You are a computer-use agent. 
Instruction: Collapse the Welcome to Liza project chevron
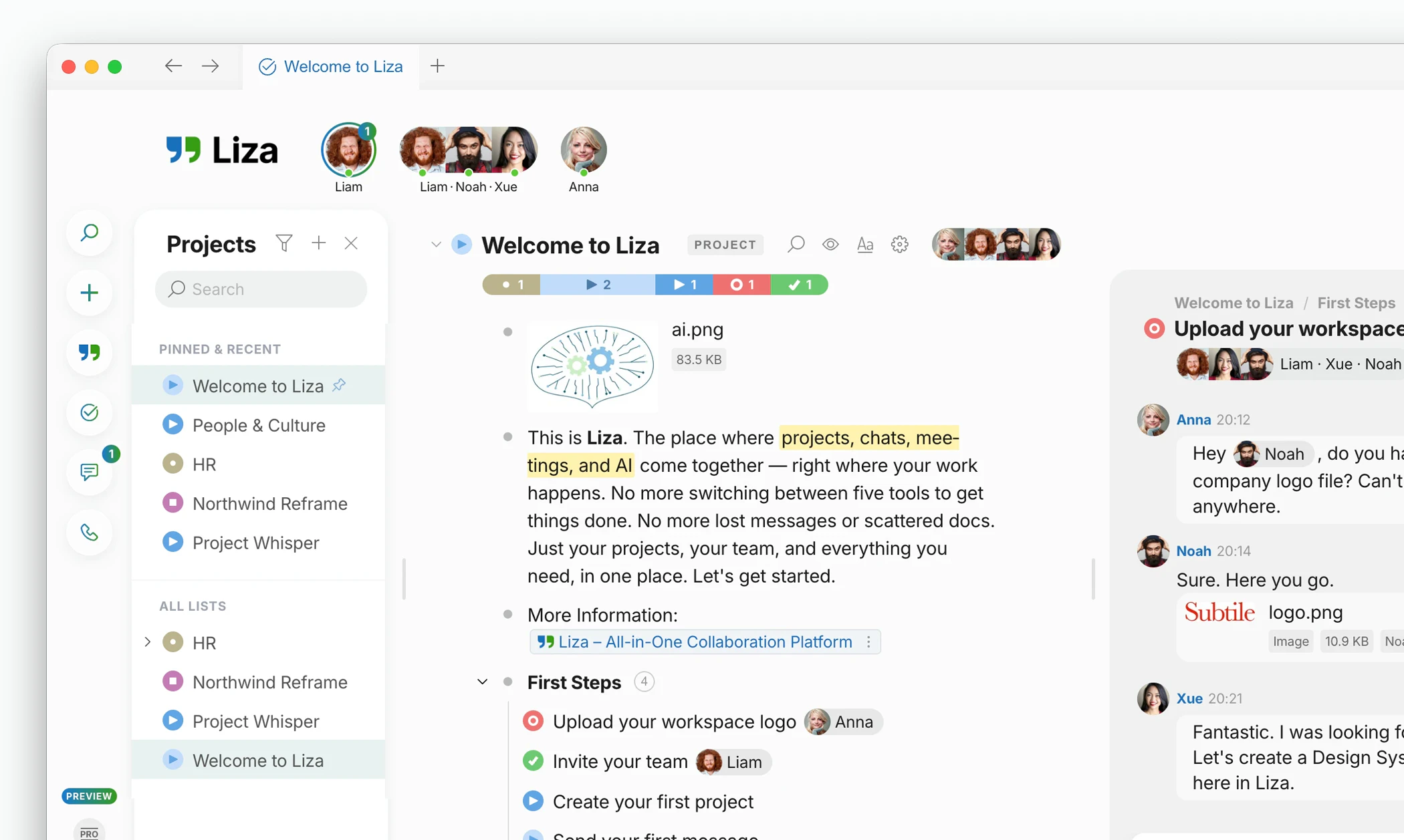(436, 245)
